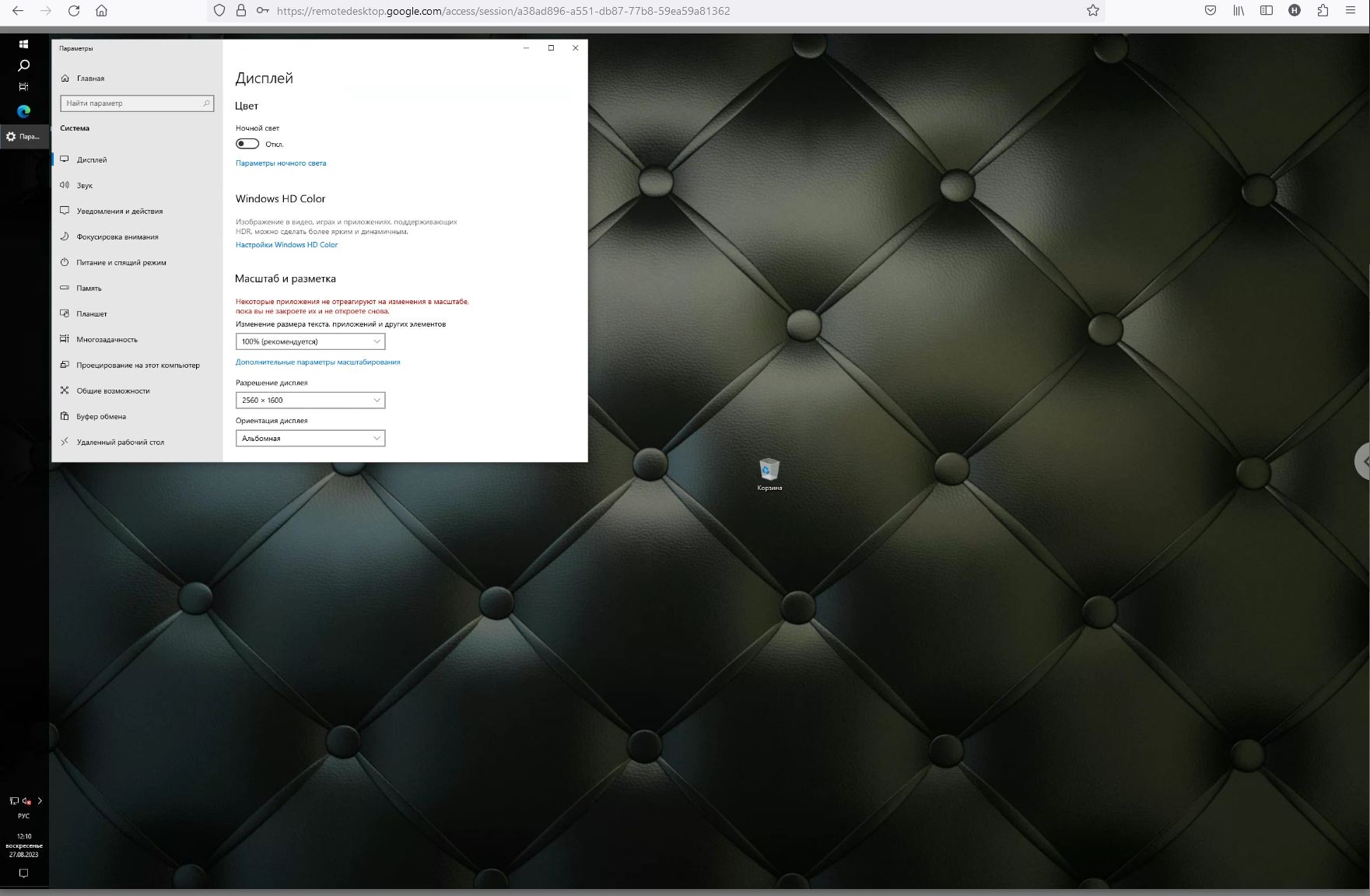Screen dimensions: 1370x896
Task: Click the browser address bar URL
Action: pos(503,11)
